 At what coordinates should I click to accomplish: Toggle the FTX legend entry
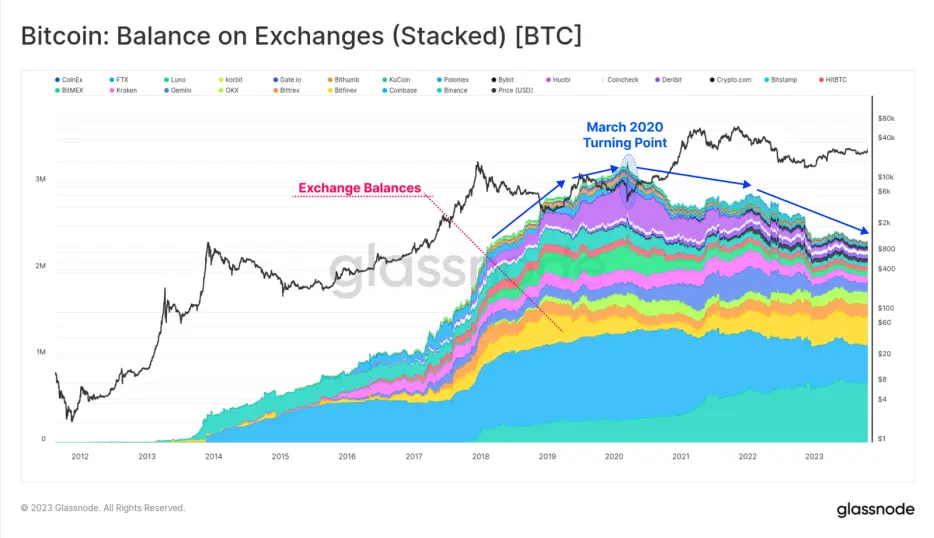coord(119,80)
